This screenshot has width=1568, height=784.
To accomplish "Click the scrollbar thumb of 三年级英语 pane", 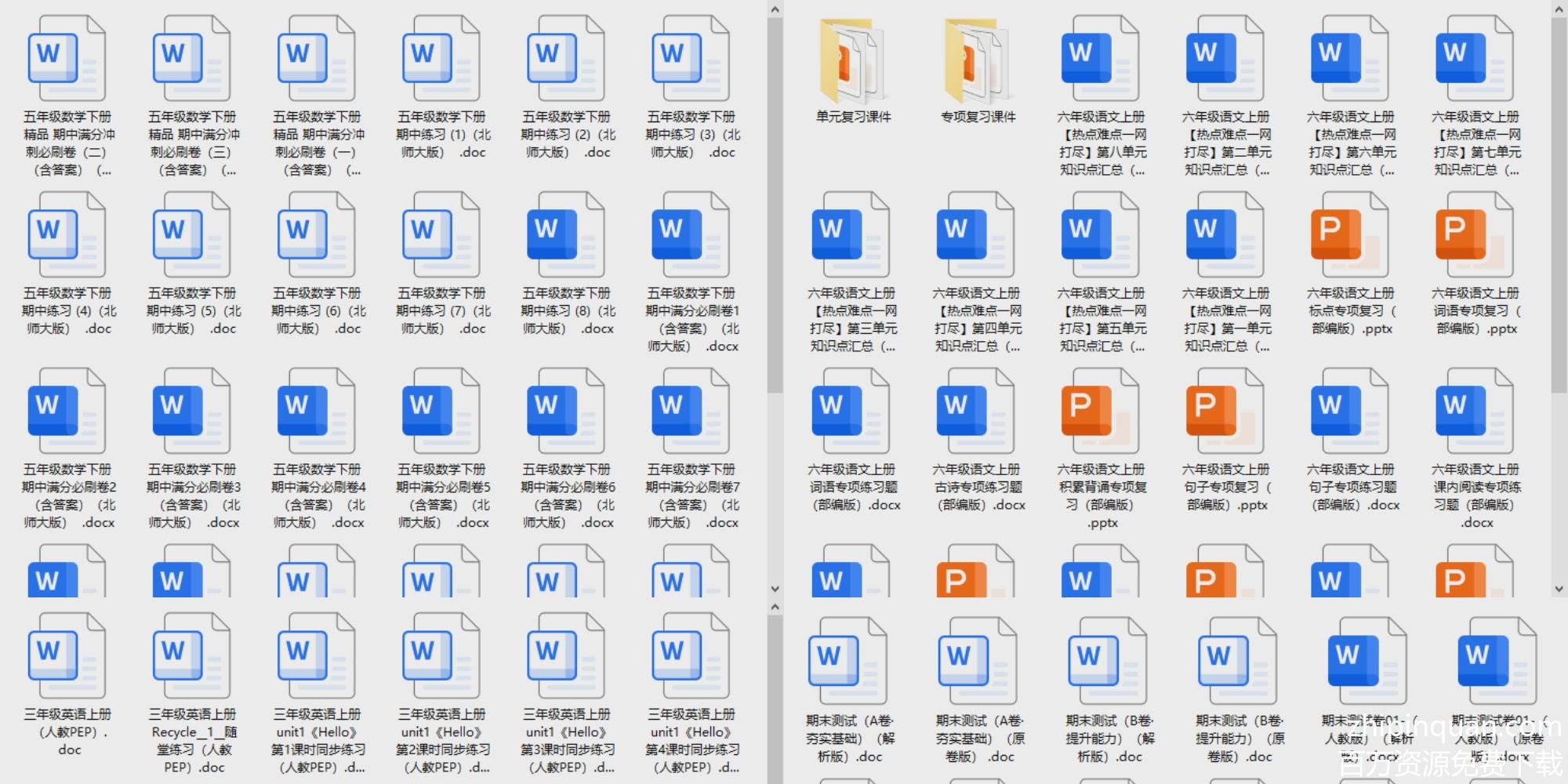I will coord(775,699).
